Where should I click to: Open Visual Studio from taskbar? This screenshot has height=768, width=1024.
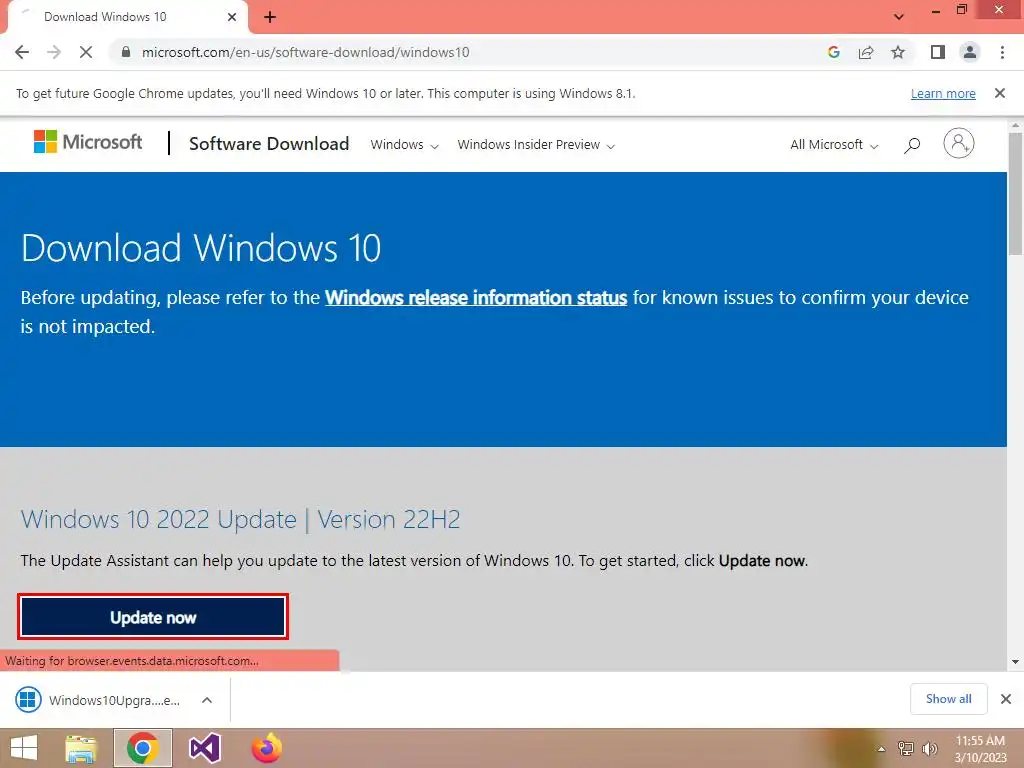point(205,748)
